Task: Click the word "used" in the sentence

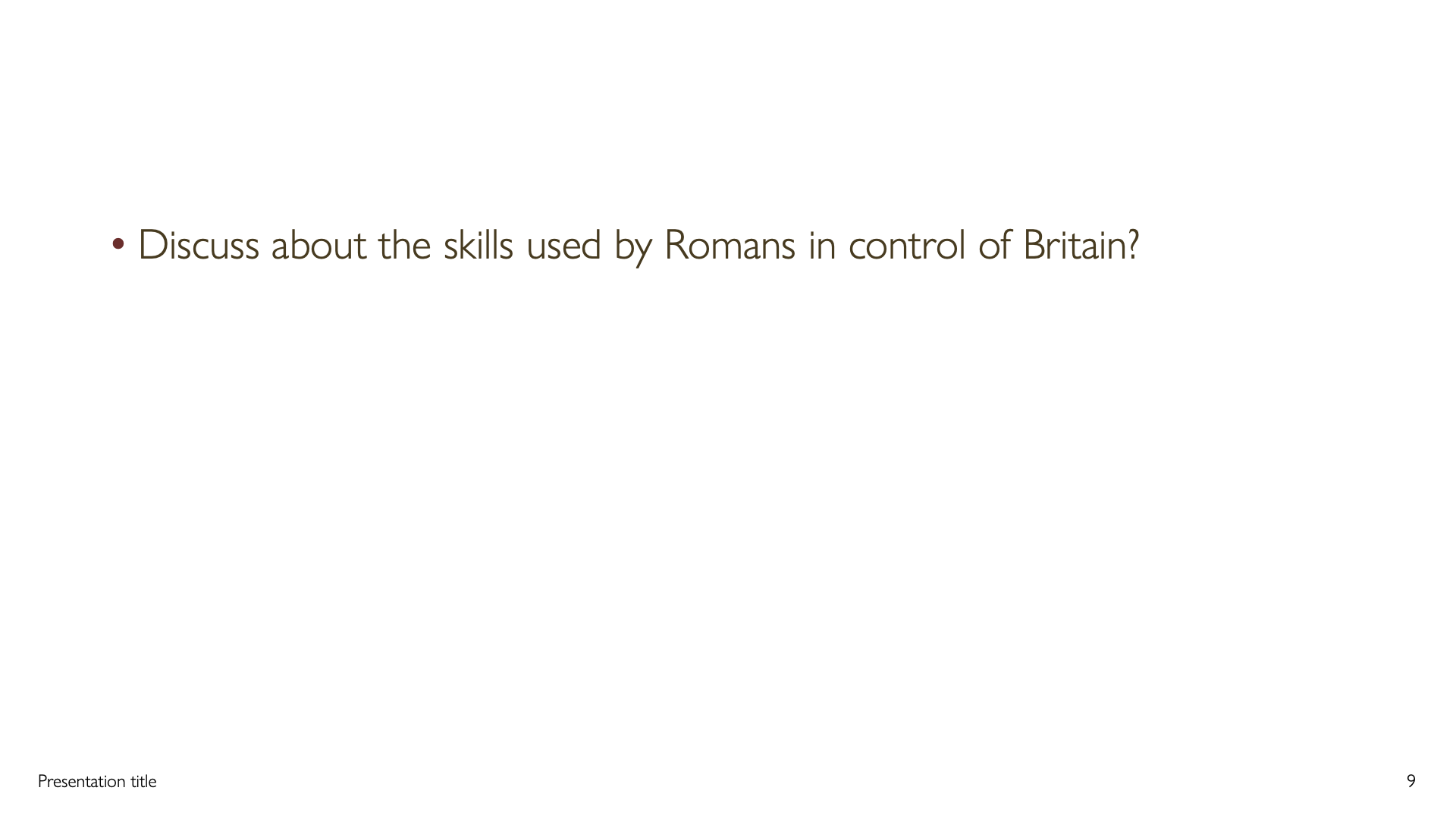Action: (563, 246)
